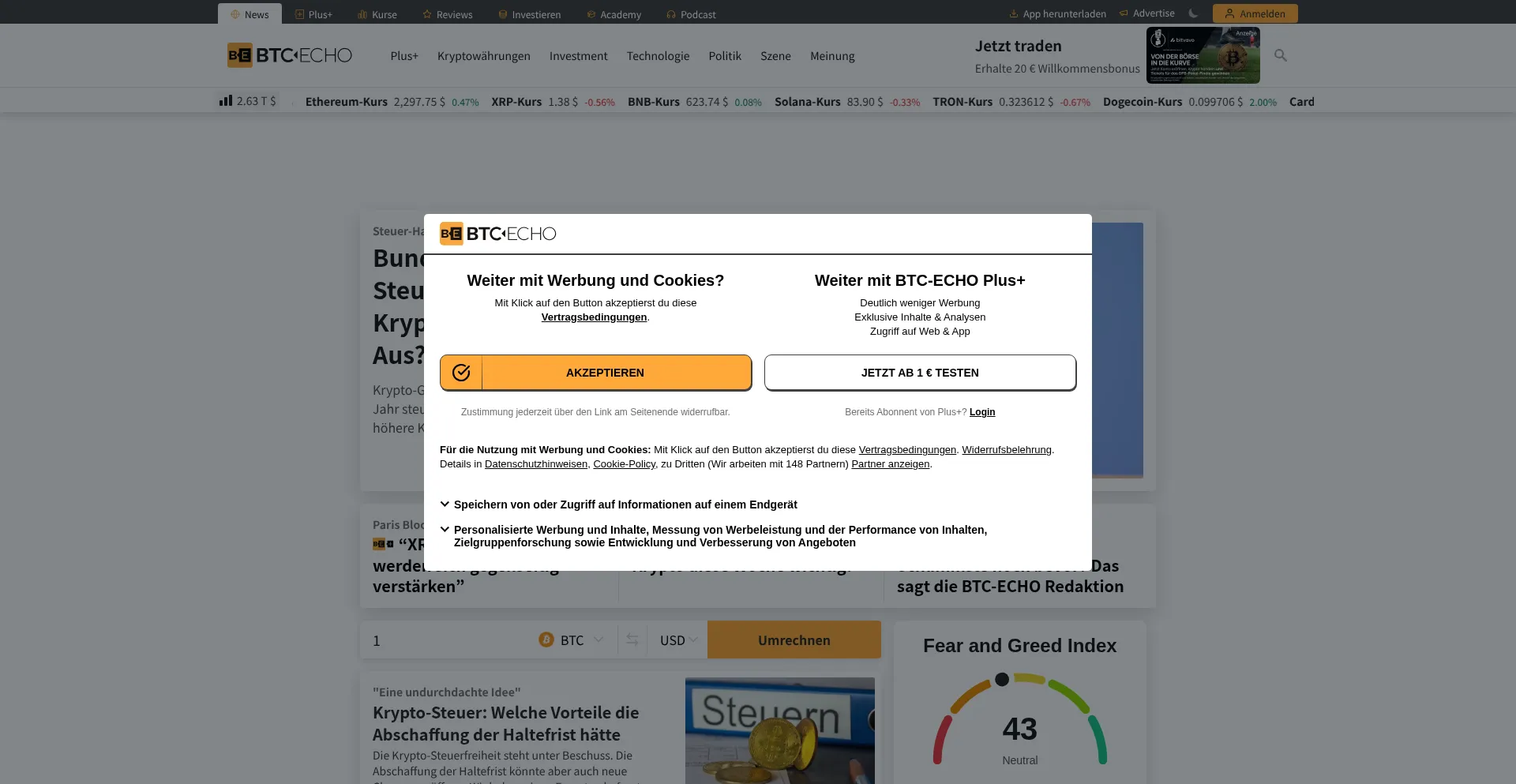Open Widerrufsbelehrung link
Viewport: 1516px width, 784px height.
1007,450
